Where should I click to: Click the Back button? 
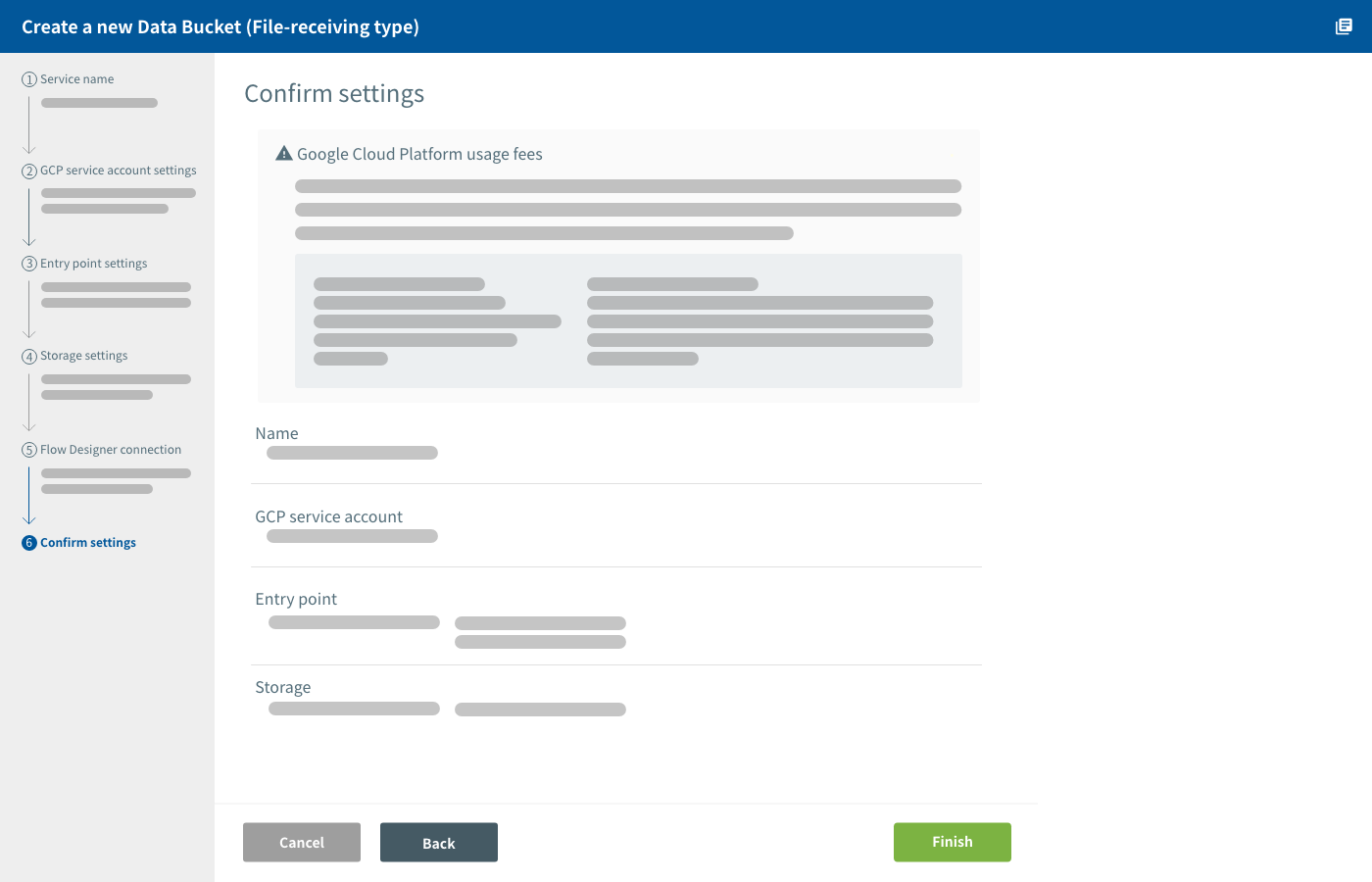pyautogui.click(x=439, y=843)
